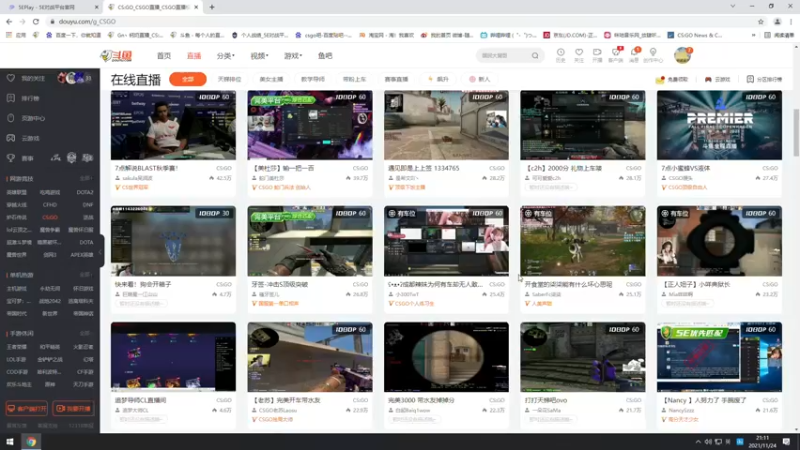
Task: Select DOTA2 in sidebar game list
Action: (x=85, y=192)
